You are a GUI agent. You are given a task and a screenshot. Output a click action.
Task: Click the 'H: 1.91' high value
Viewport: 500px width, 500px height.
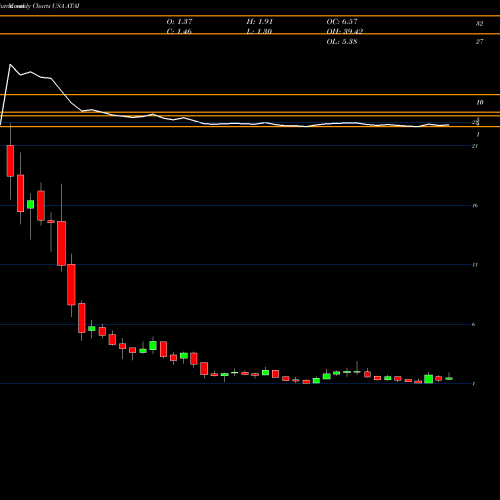click(x=260, y=22)
